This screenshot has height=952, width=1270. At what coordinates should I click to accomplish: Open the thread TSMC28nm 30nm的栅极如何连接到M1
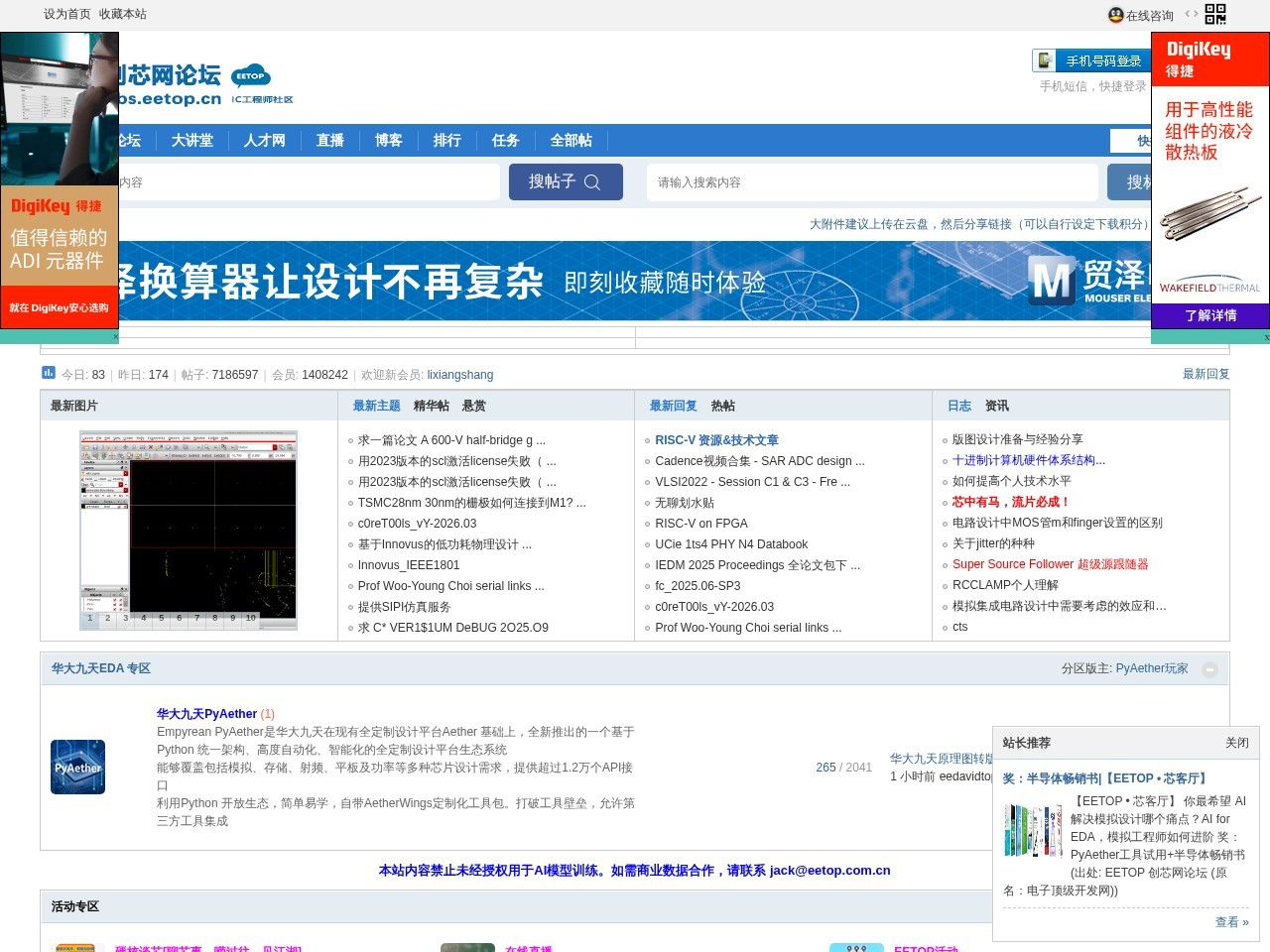click(x=472, y=503)
